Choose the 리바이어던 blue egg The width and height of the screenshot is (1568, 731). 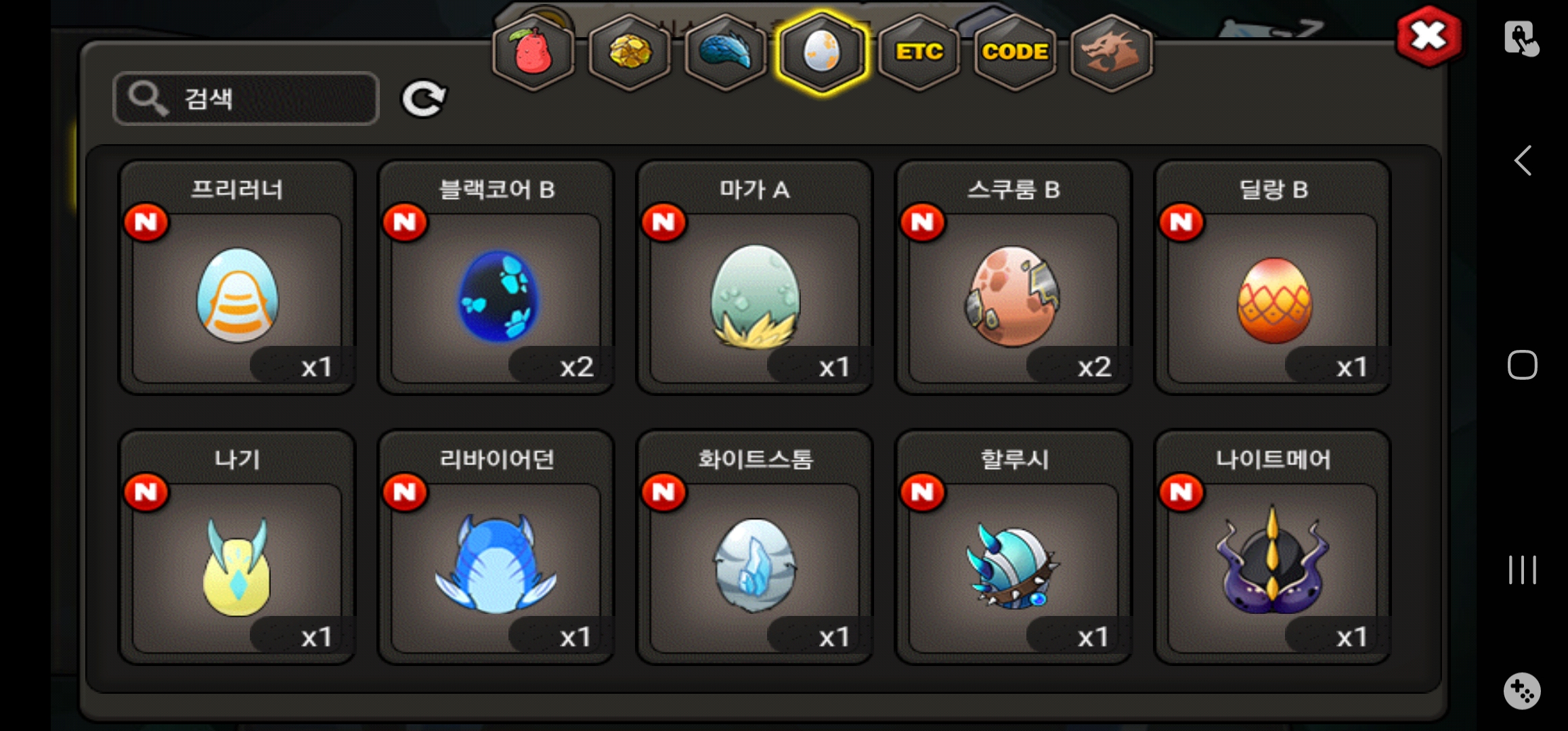point(496,548)
